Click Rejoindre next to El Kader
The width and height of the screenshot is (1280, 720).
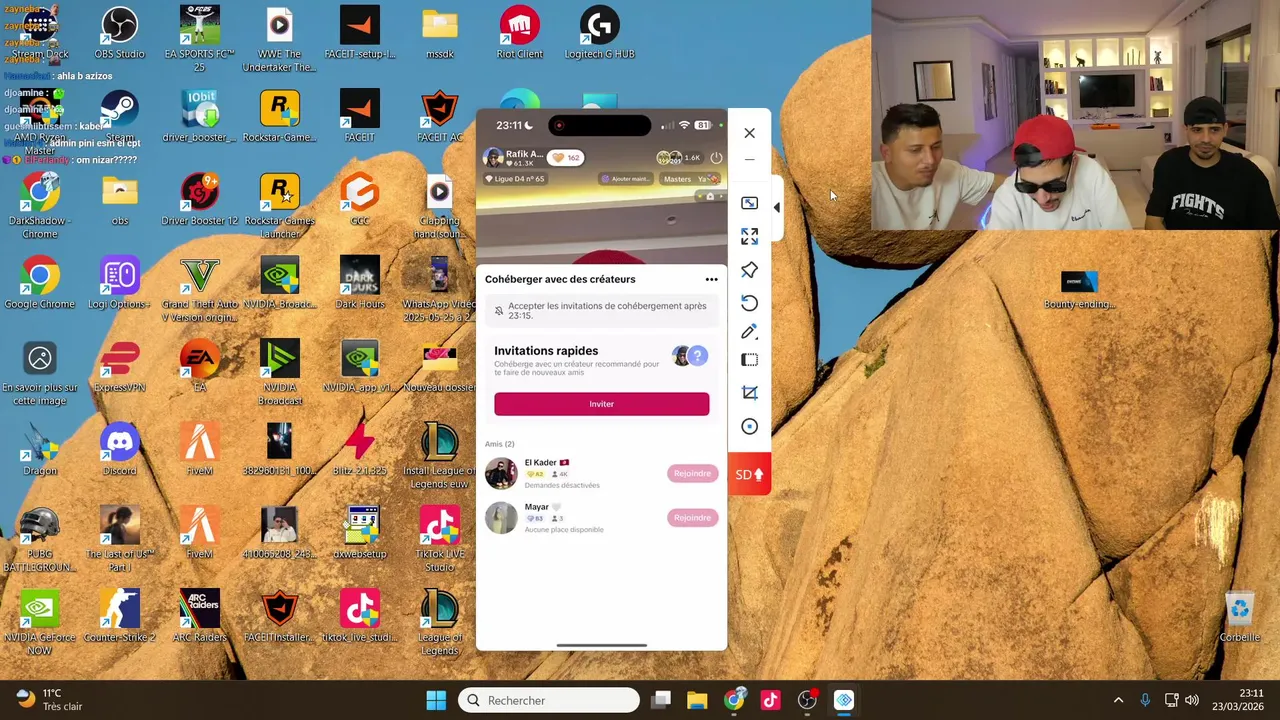point(692,473)
